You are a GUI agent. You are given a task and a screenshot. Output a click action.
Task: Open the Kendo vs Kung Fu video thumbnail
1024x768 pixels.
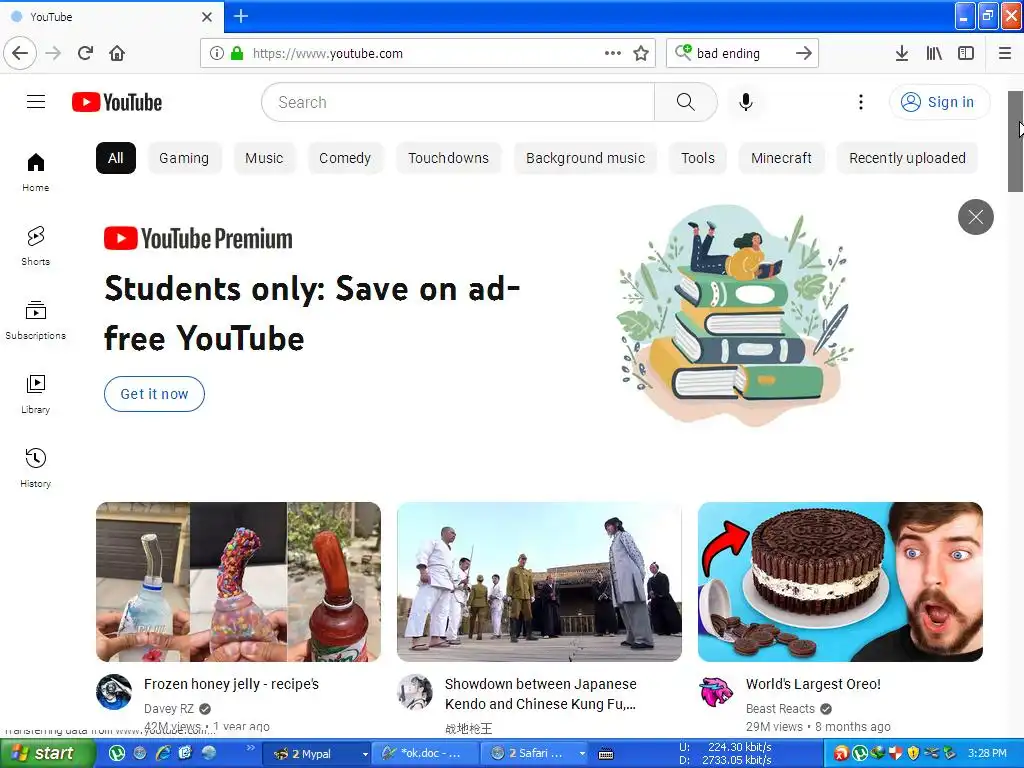tap(539, 582)
